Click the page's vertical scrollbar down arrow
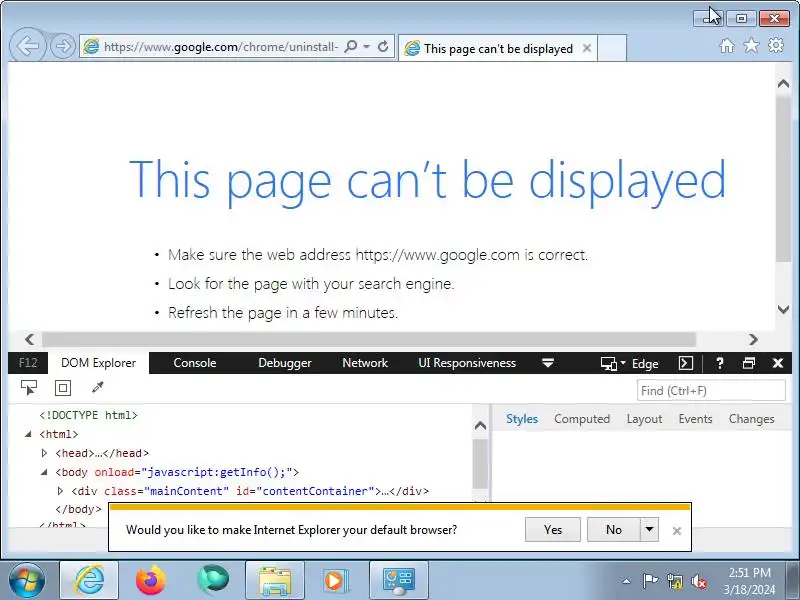 (x=783, y=309)
